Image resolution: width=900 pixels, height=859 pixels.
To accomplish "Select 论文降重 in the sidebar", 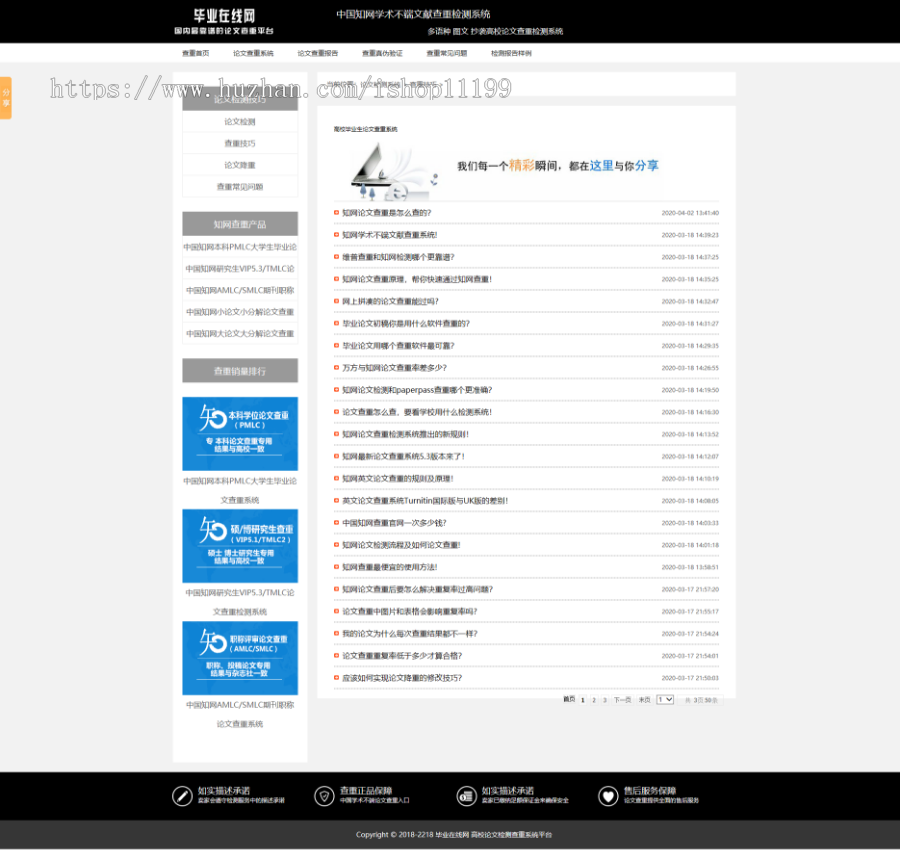I will (240, 165).
